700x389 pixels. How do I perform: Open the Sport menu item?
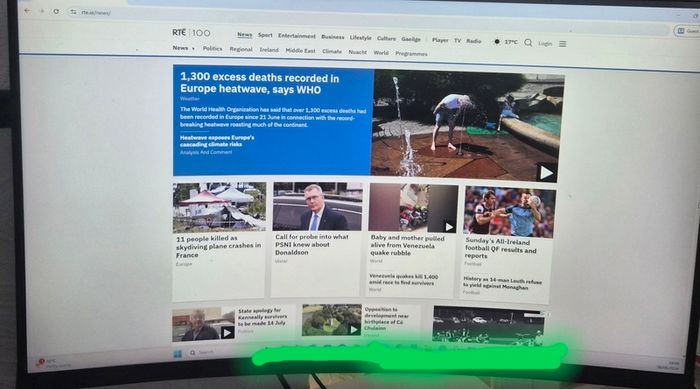[x=265, y=35]
